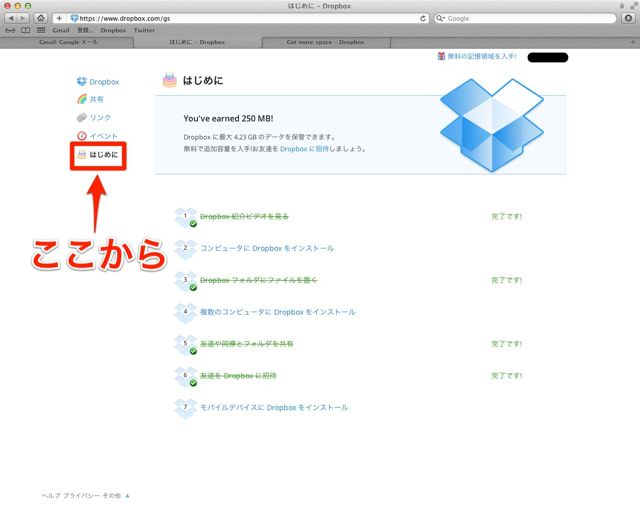Click struck-through Dropbox フォルダにファイルを置く step

(258, 280)
